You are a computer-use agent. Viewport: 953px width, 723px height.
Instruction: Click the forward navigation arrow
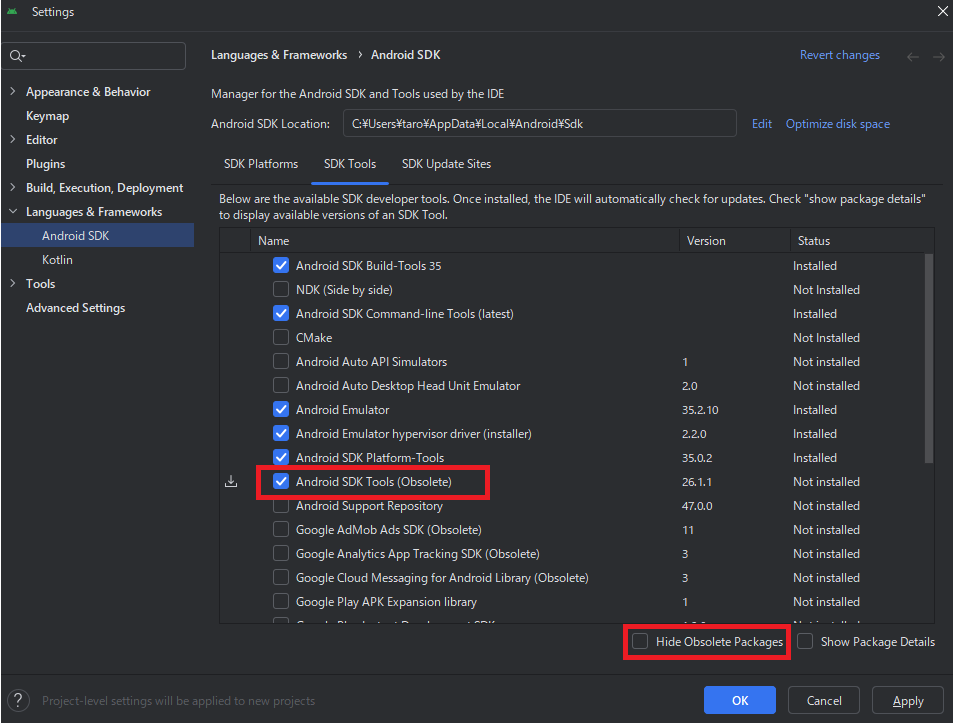tap(938, 57)
